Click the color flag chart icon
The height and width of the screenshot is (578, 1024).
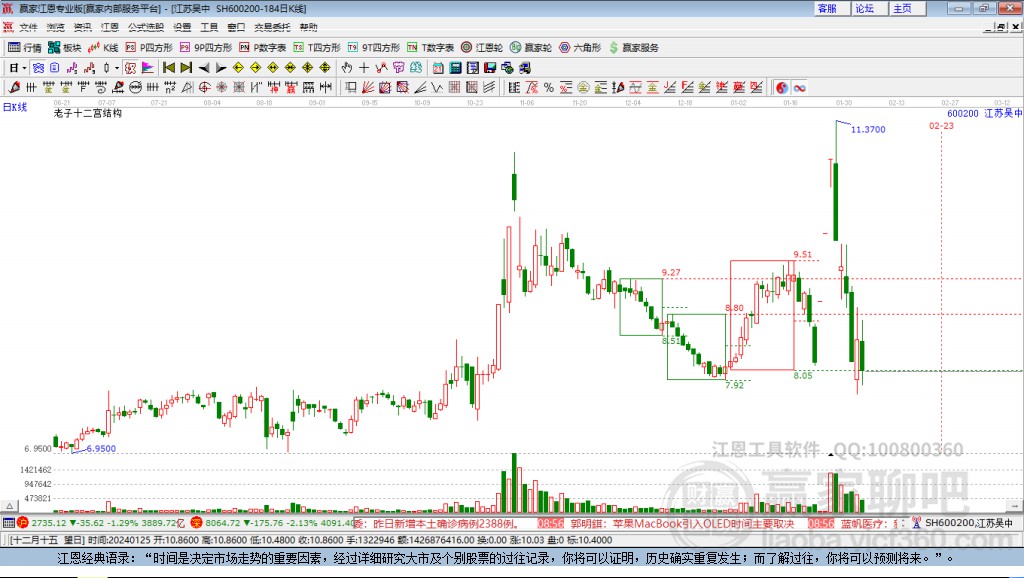[x=148, y=68]
